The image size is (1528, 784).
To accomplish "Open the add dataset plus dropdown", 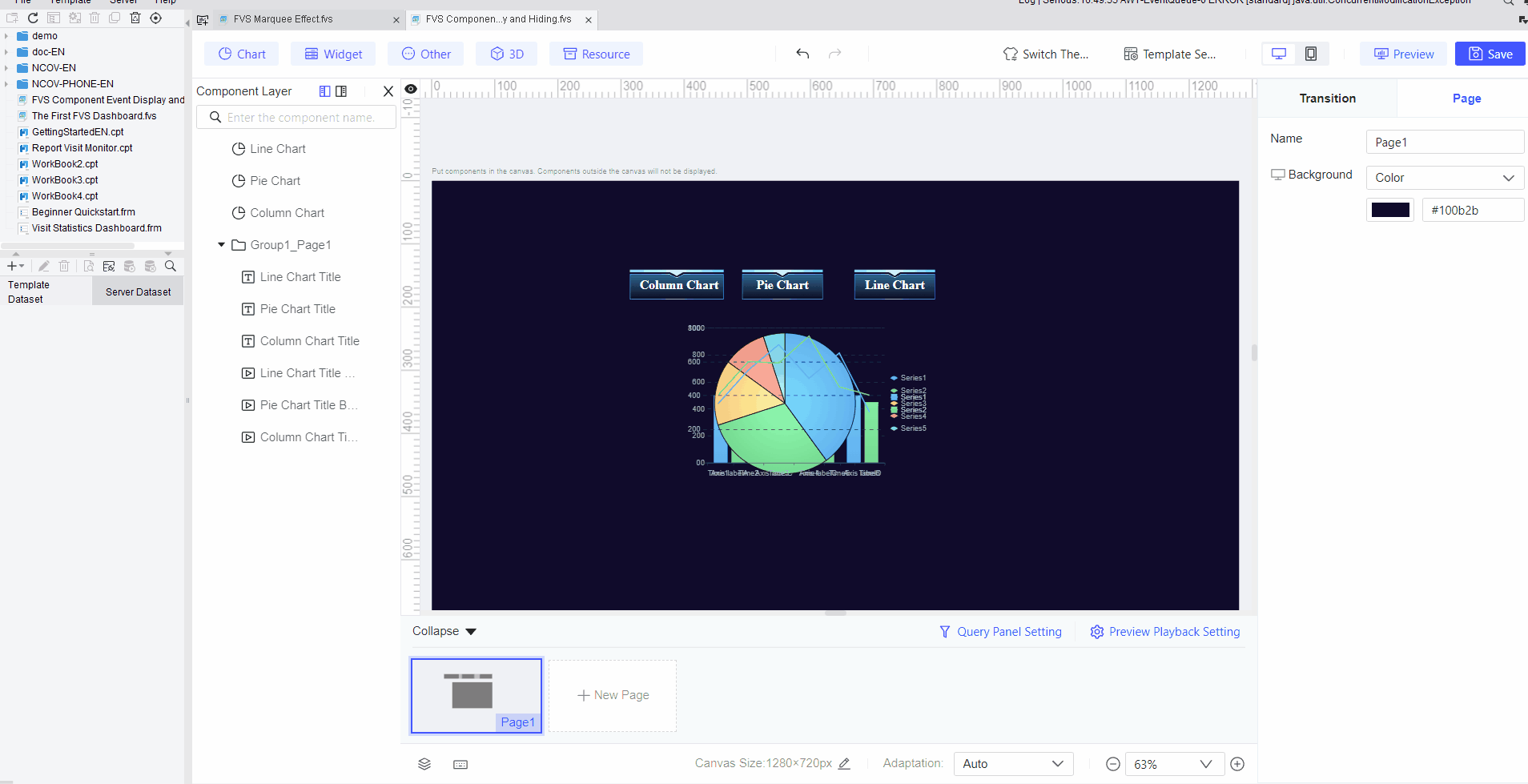I will pyautogui.click(x=15, y=266).
